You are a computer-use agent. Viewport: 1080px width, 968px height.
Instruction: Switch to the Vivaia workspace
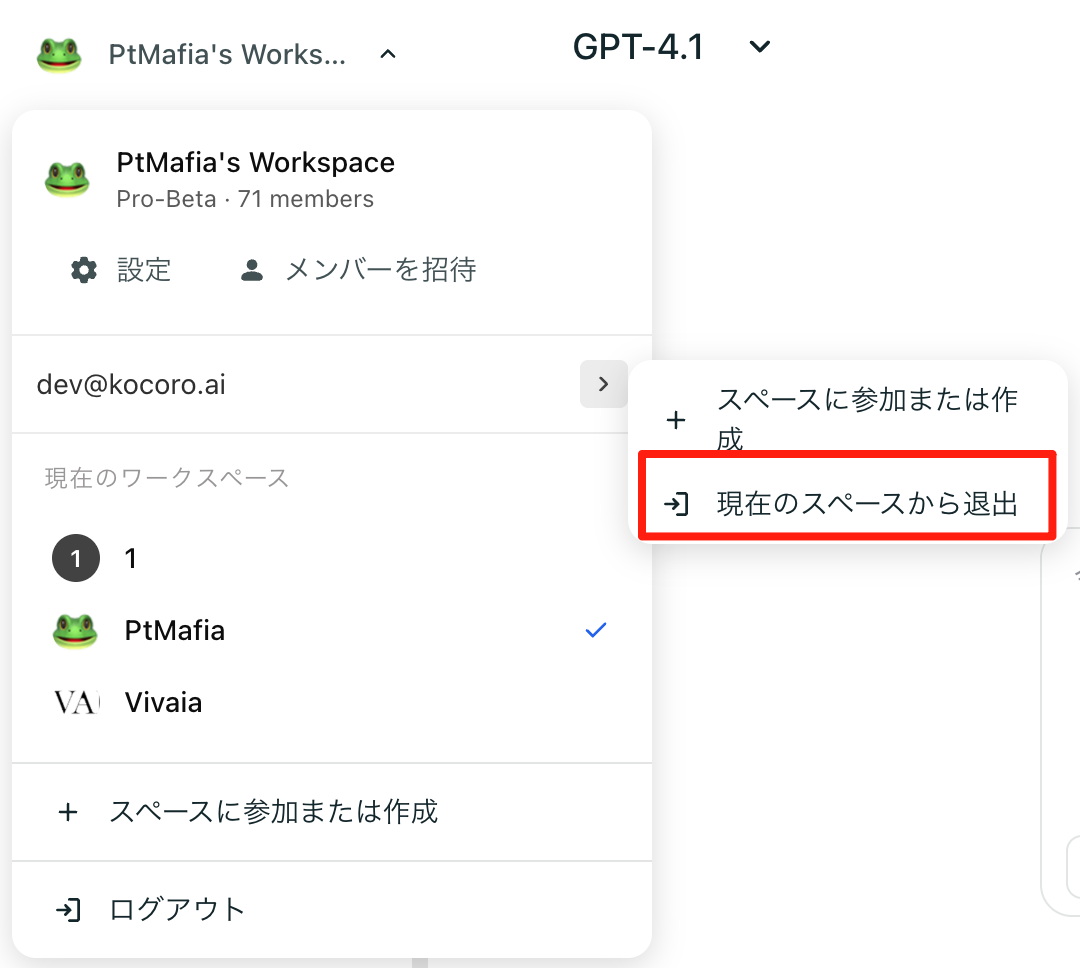point(163,703)
